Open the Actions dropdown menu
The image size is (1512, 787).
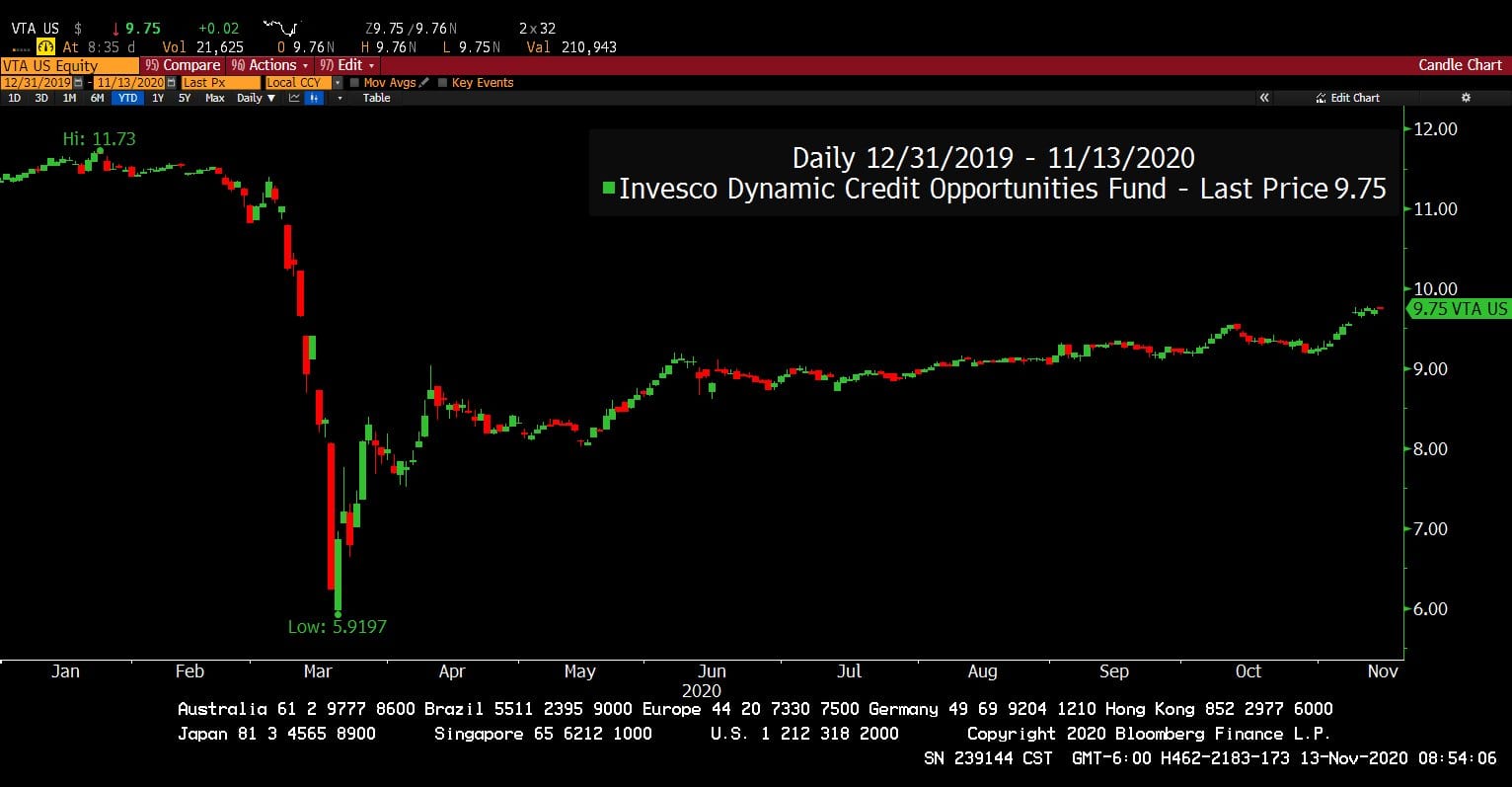[x=269, y=65]
